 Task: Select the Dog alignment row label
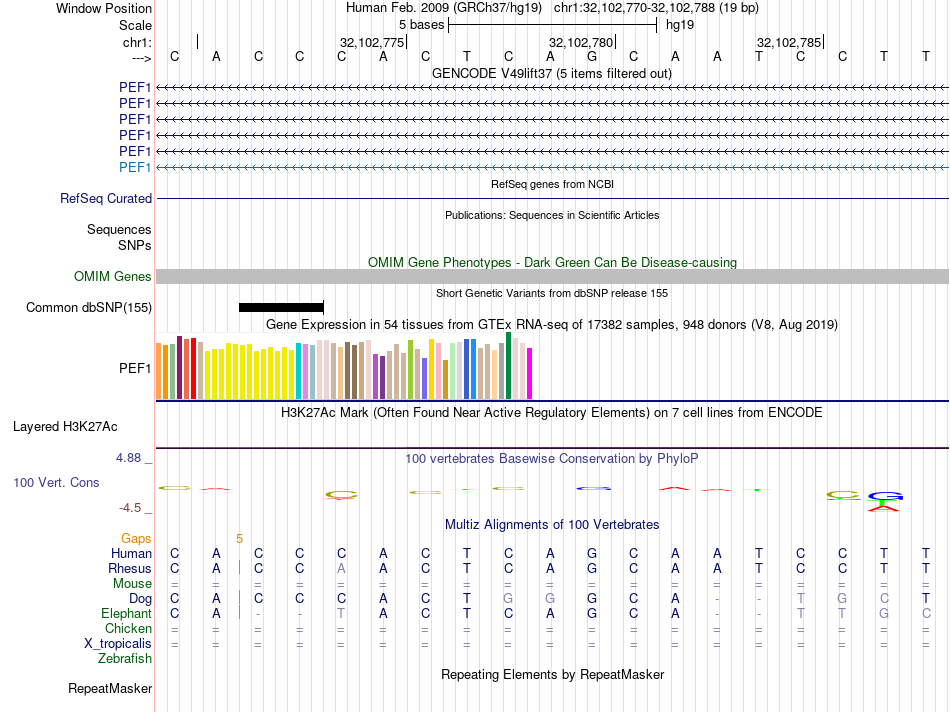coord(140,599)
